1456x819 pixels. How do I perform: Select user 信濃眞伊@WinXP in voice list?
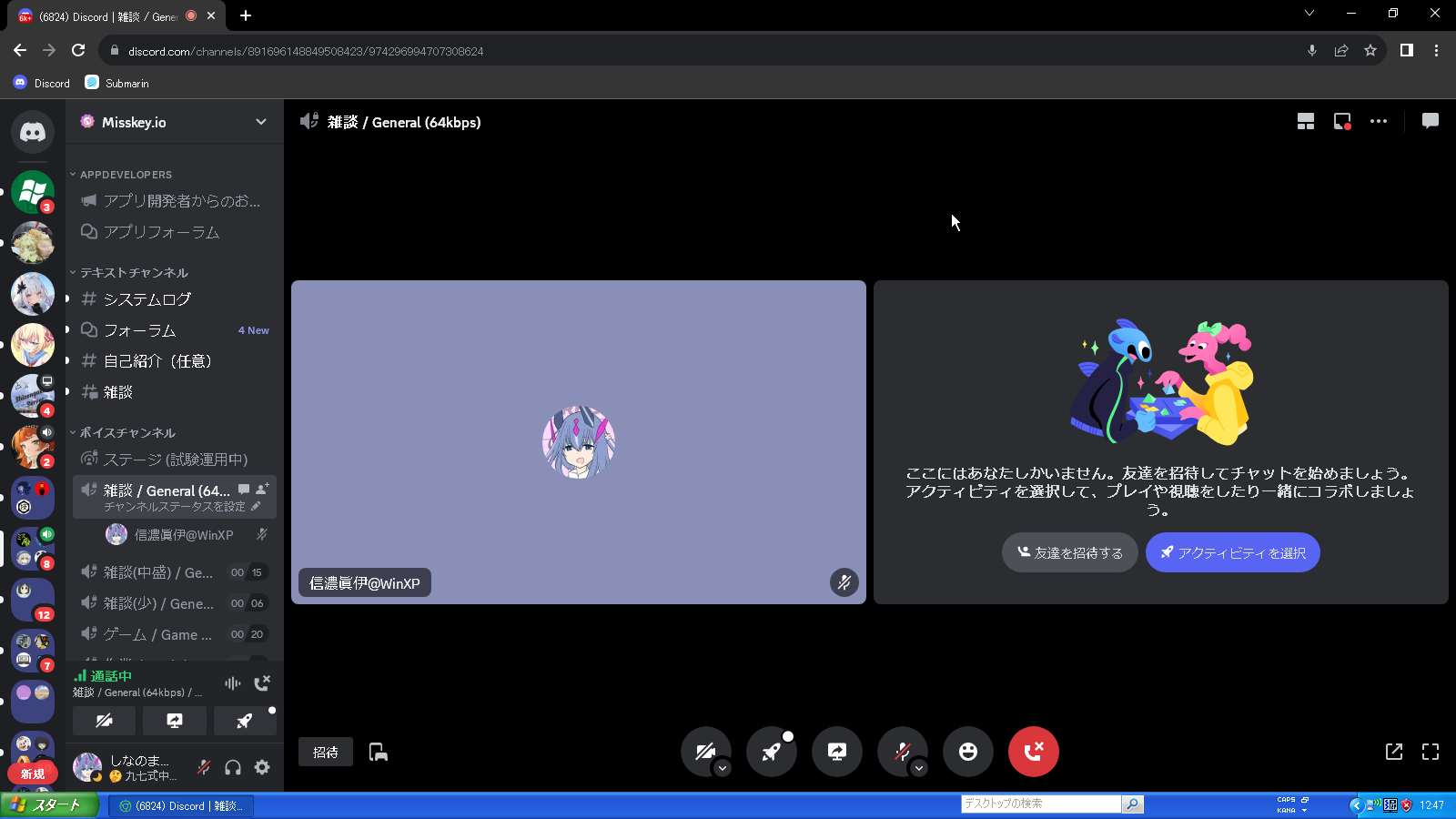point(186,535)
